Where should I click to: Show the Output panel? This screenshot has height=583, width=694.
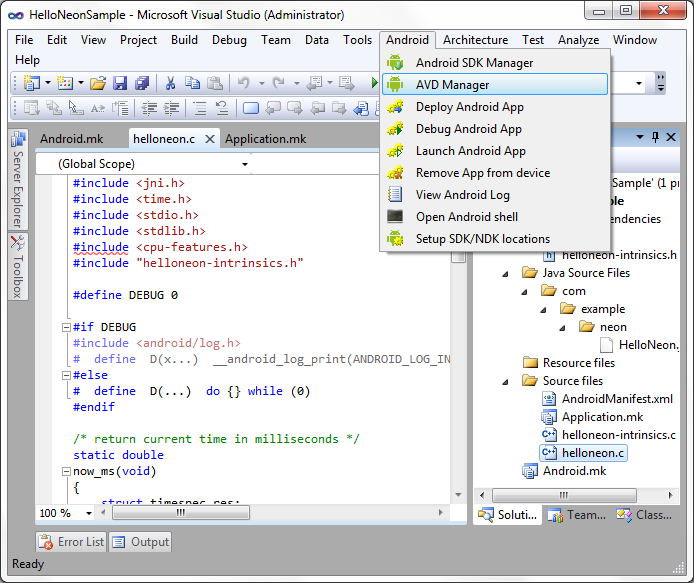(140, 542)
